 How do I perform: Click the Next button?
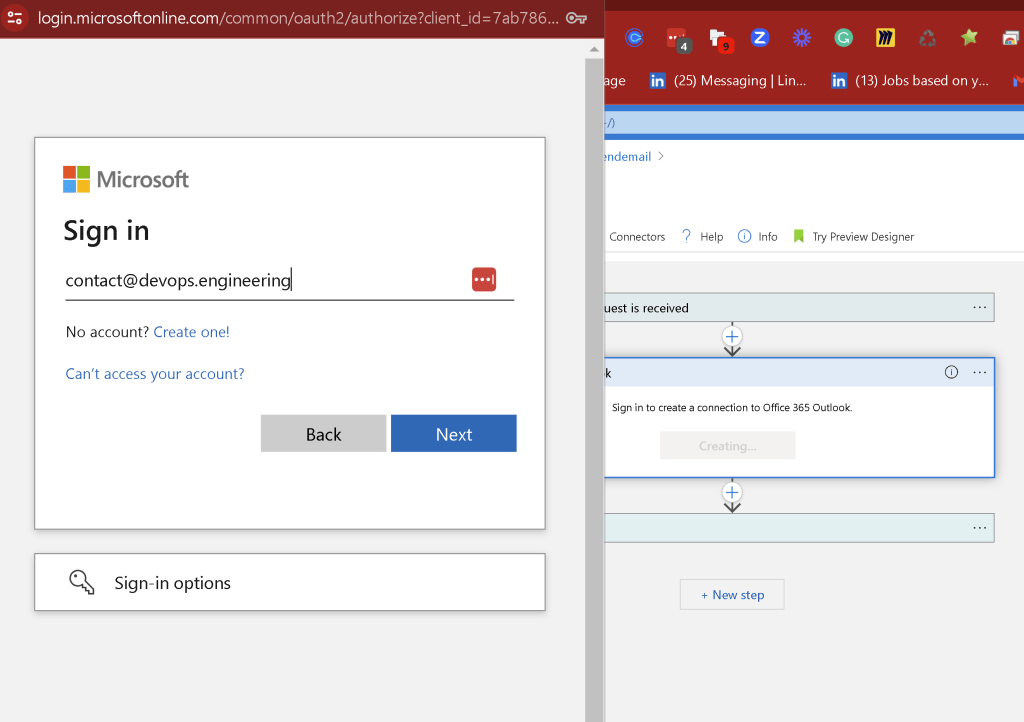454,433
